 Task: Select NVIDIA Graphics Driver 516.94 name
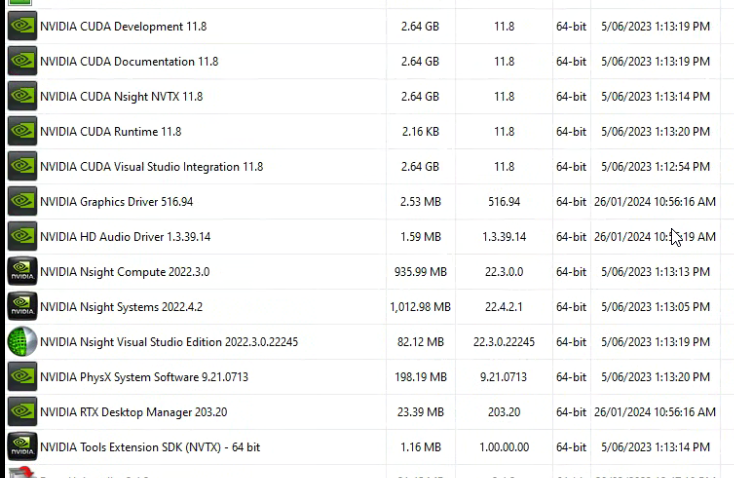pos(117,202)
